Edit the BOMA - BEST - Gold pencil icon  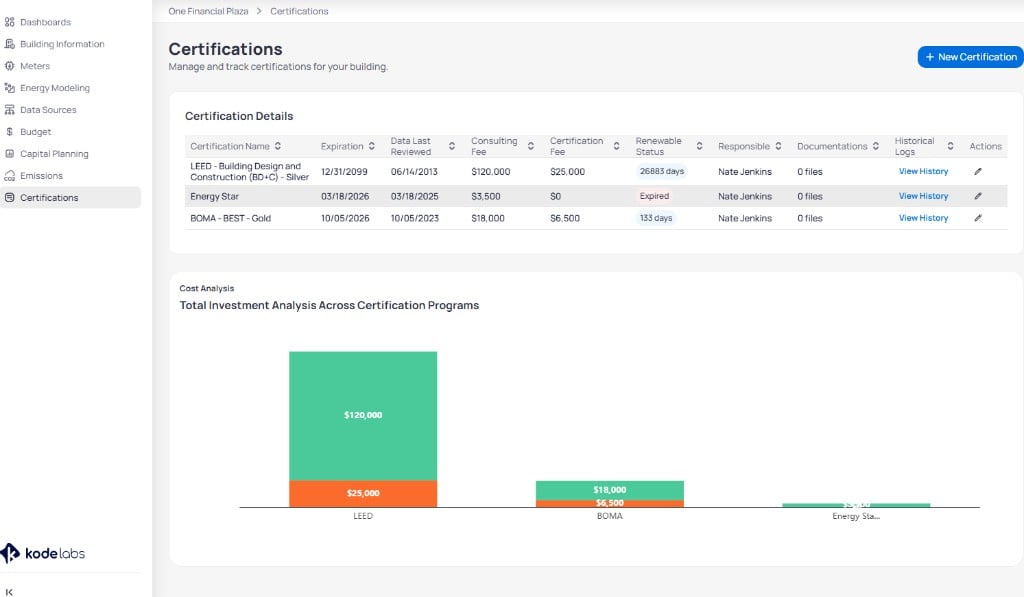tap(978, 218)
